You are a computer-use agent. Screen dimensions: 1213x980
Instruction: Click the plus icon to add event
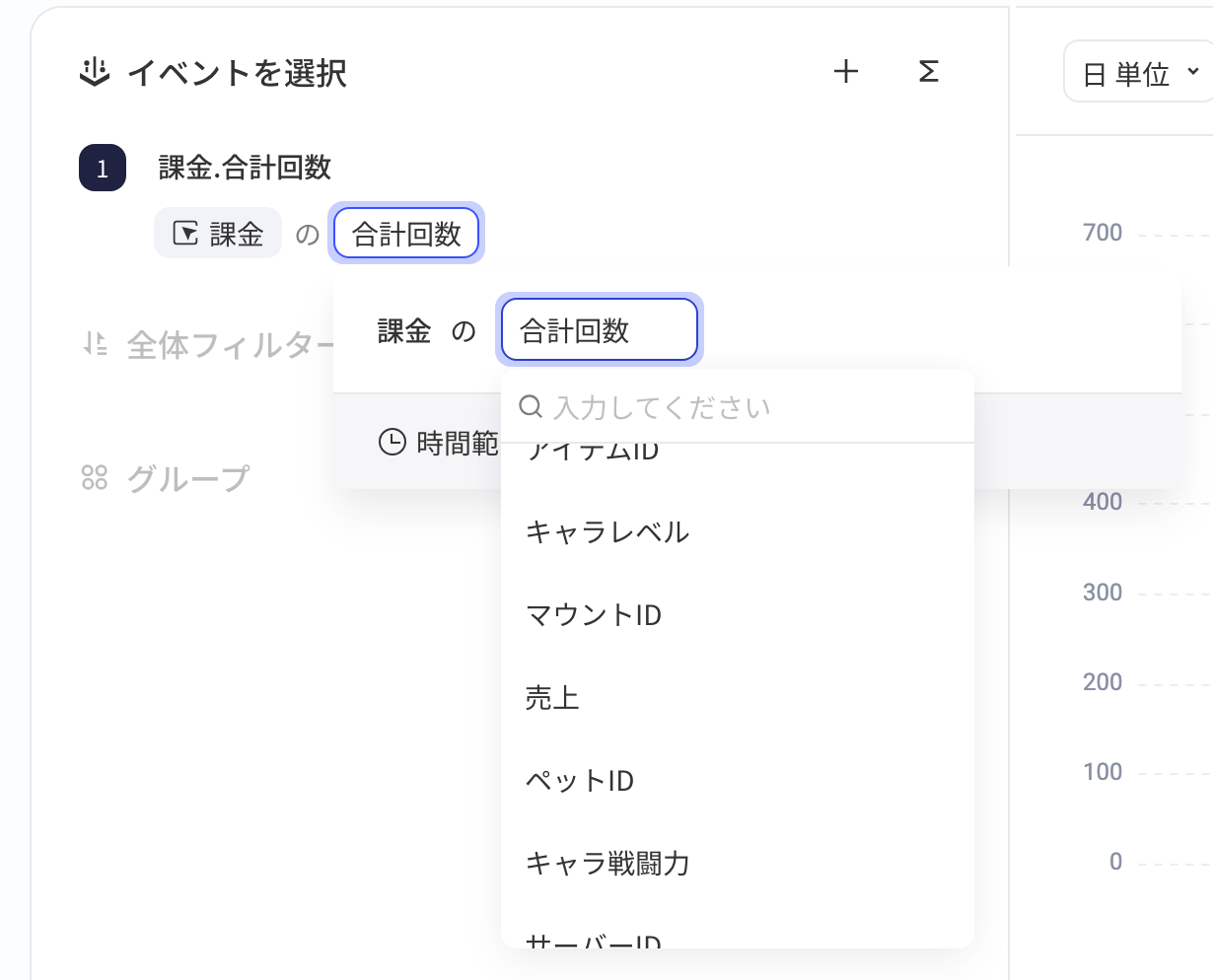tap(846, 72)
